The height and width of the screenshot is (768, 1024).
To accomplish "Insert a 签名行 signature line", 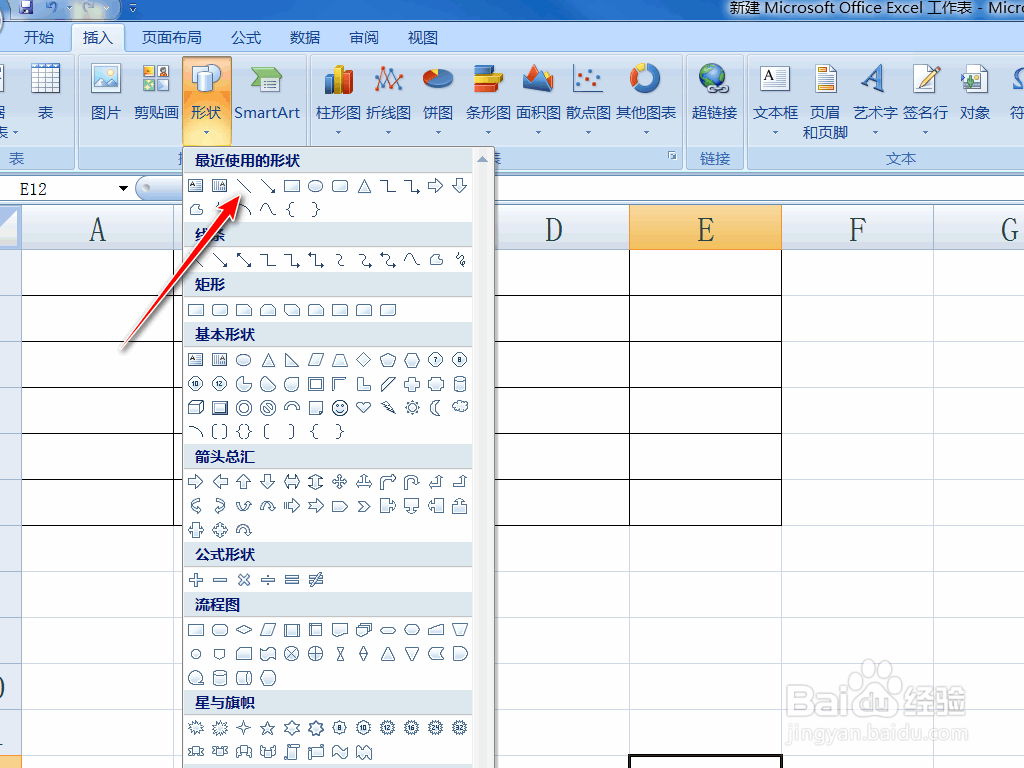I will pos(925,98).
